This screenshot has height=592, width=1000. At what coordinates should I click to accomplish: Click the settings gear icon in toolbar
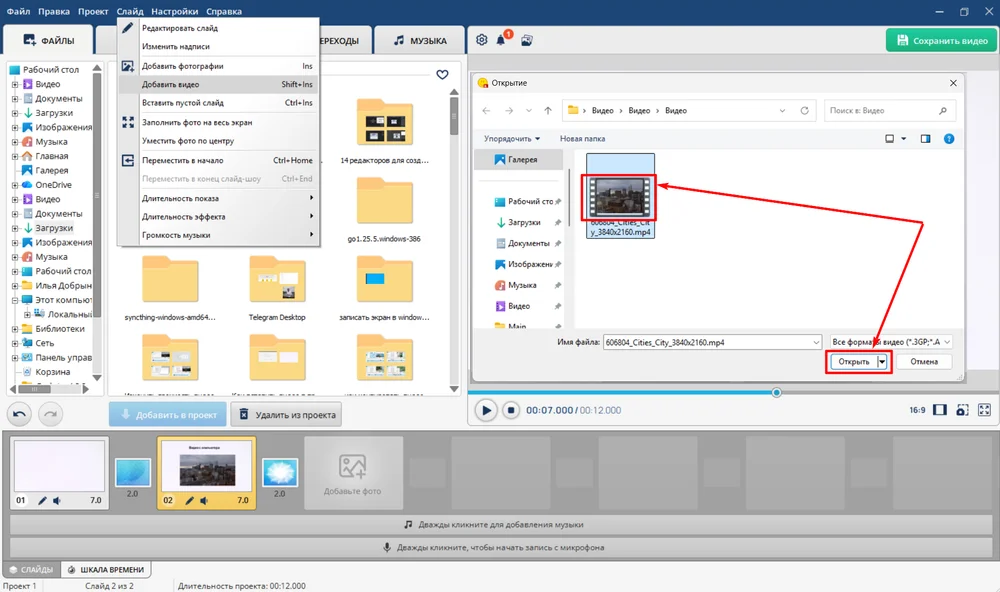coord(482,40)
